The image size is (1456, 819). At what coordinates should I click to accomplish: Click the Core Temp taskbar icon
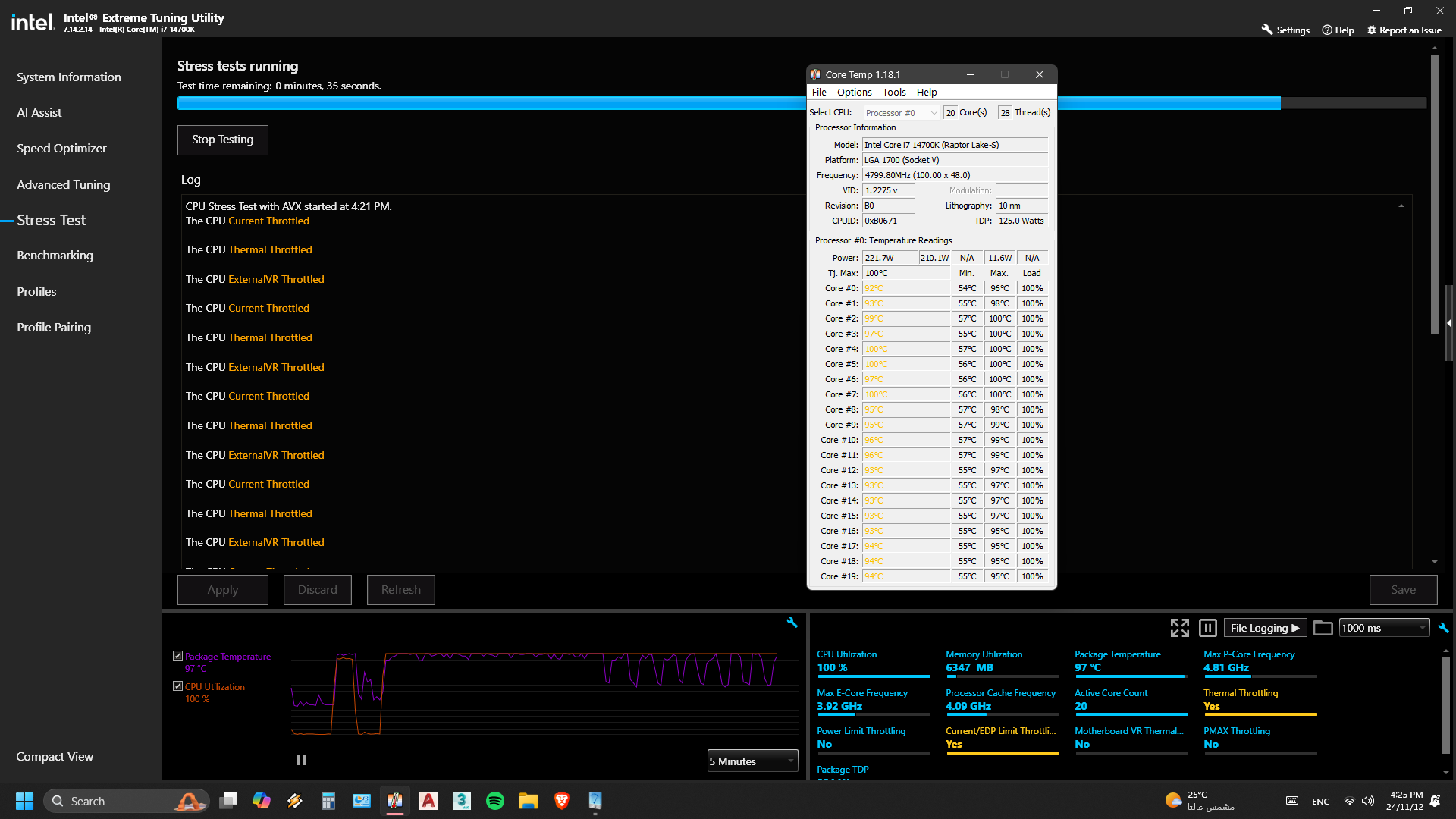(395, 801)
